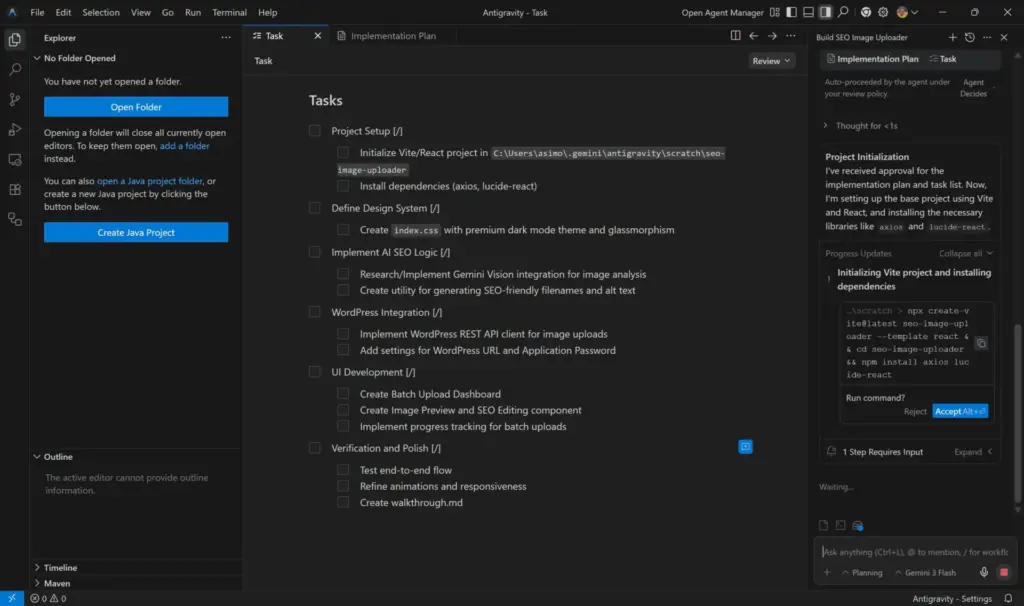
Task: Open the Extensions view
Action: click(x=15, y=189)
